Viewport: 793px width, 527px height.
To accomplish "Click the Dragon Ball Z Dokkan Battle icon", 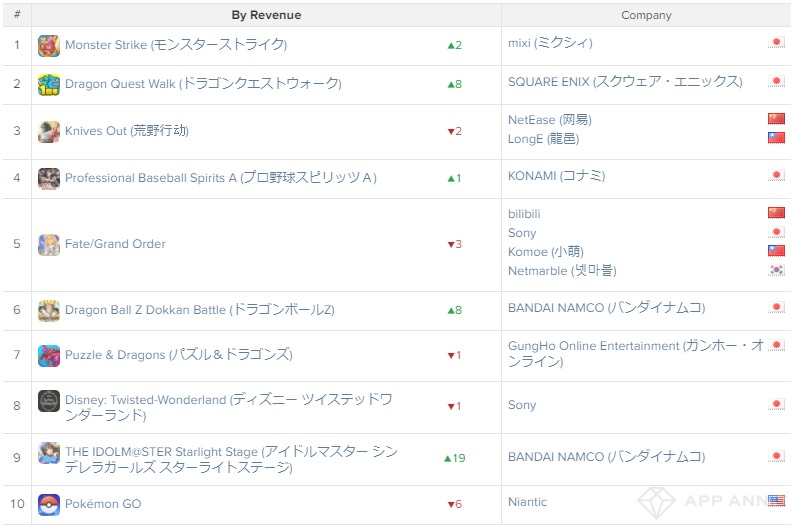I will pyautogui.click(x=49, y=311).
